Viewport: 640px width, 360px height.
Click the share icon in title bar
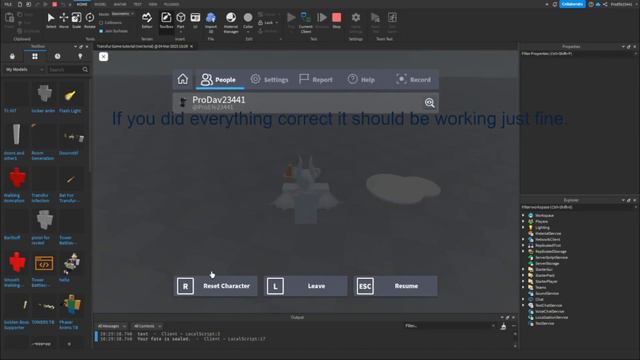click(605, 4)
